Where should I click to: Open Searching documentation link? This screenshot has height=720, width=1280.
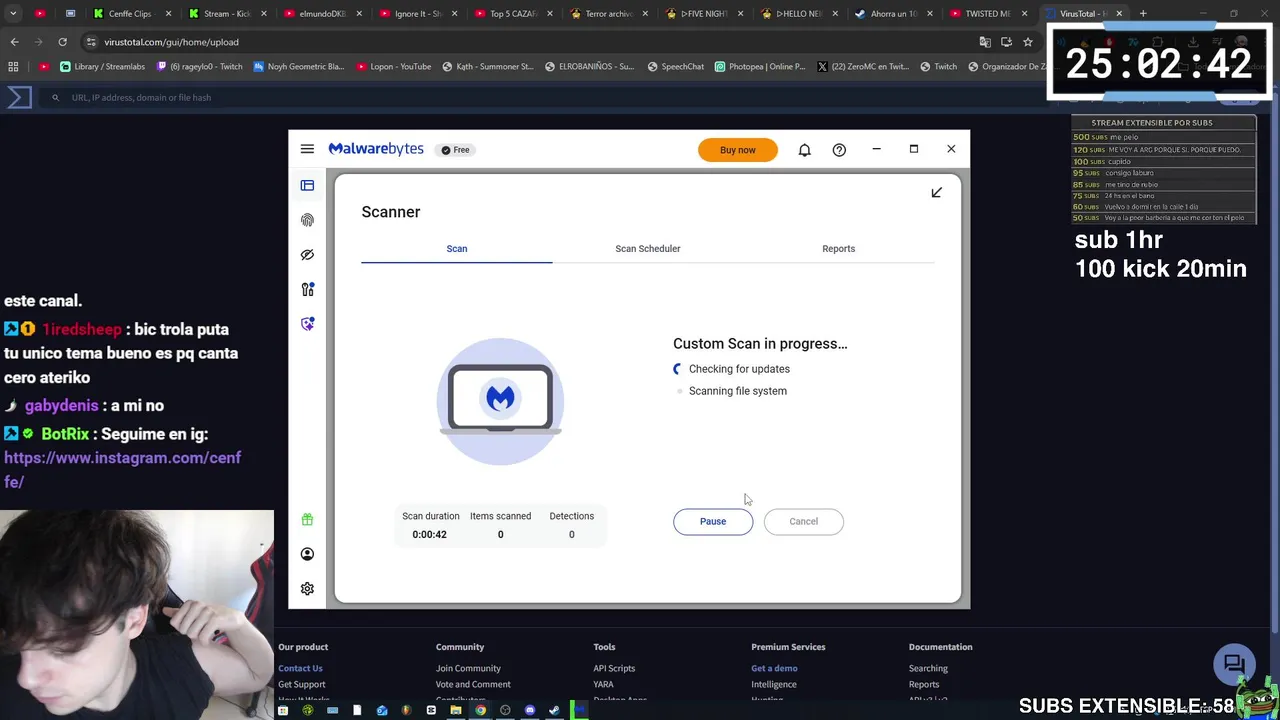928,668
